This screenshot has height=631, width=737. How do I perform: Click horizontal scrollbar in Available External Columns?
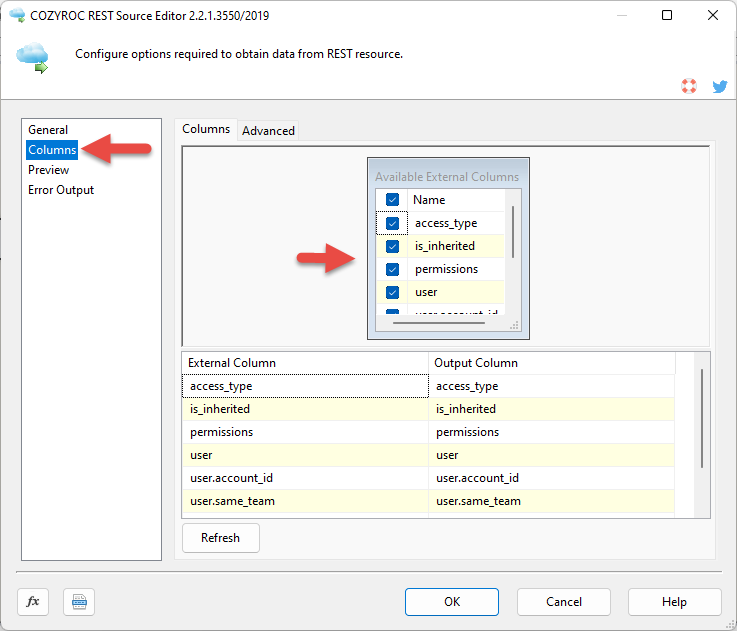(x=439, y=323)
